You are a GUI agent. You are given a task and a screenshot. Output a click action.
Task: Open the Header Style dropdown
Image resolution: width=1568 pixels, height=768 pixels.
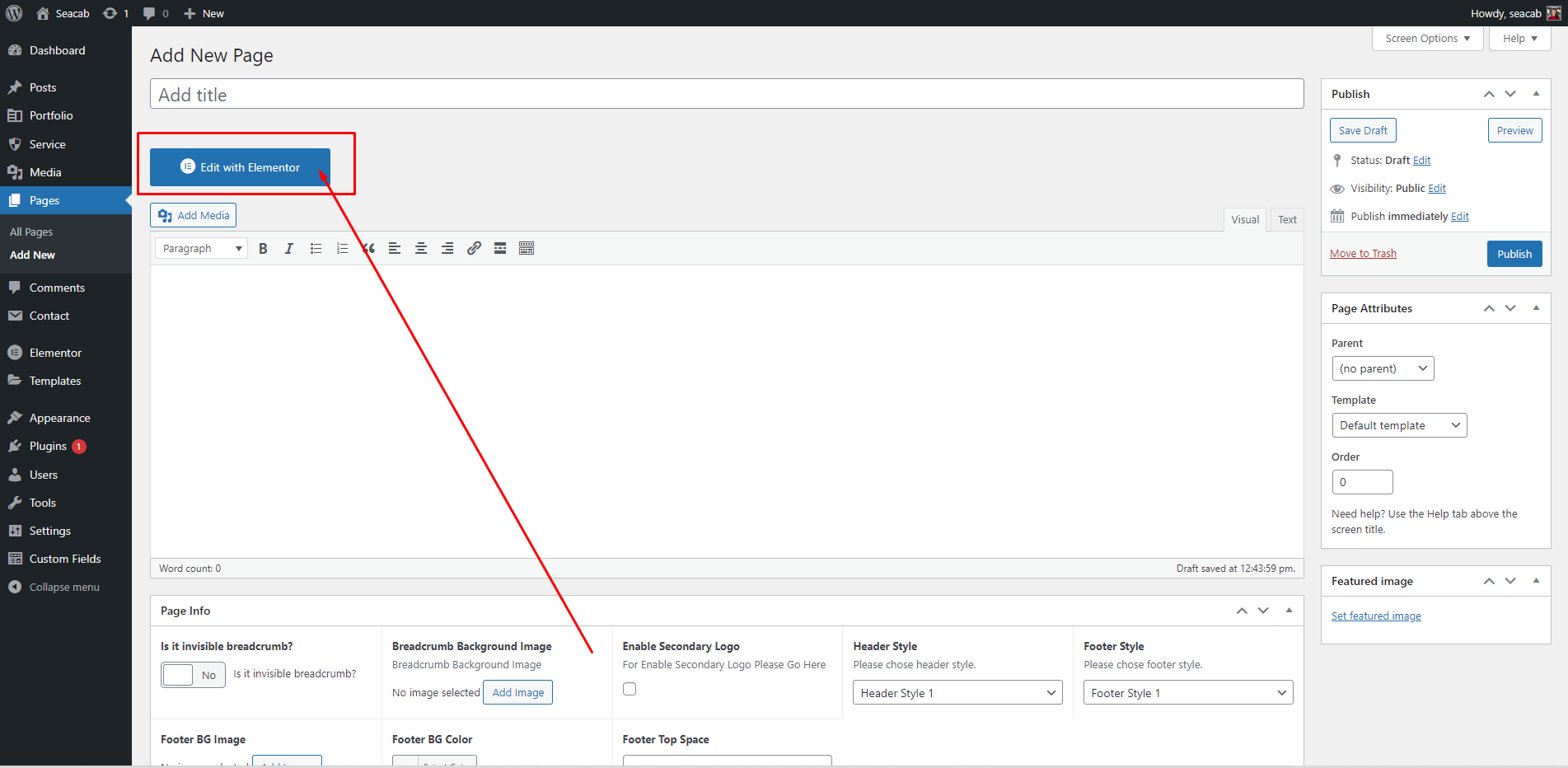coord(957,693)
